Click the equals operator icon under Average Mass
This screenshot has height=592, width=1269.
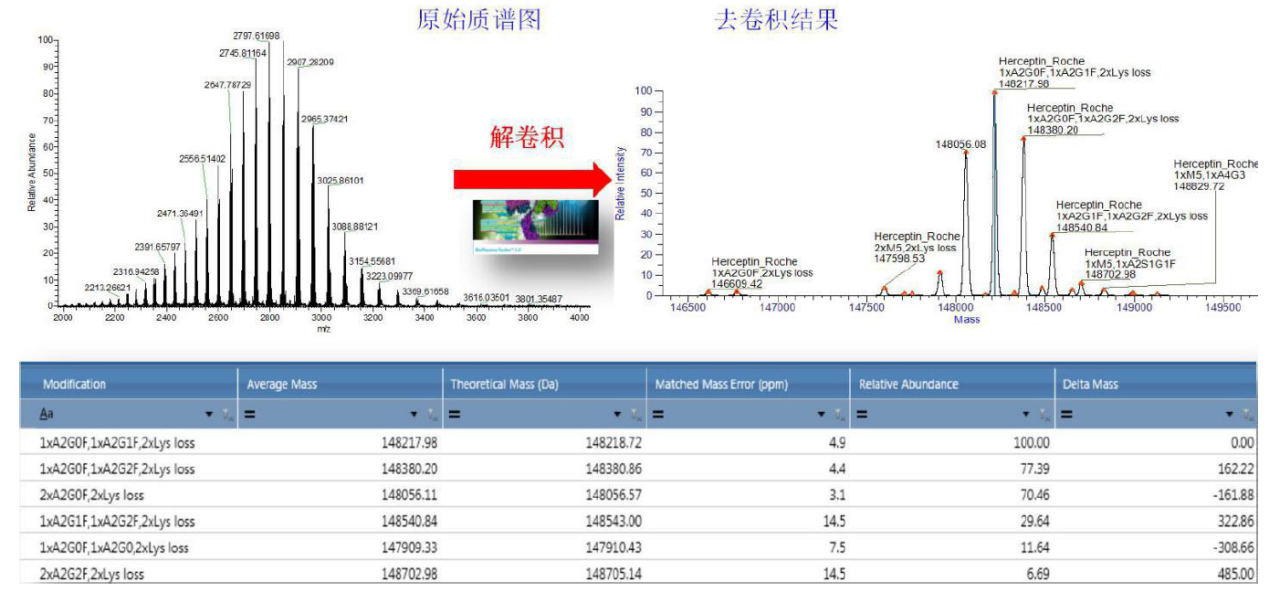click(251, 413)
